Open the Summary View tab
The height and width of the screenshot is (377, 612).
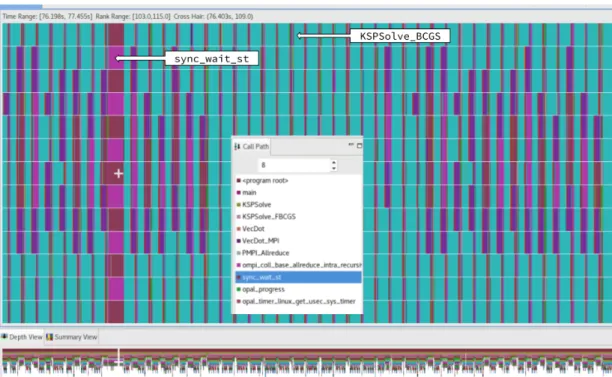(x=72, y=337)
